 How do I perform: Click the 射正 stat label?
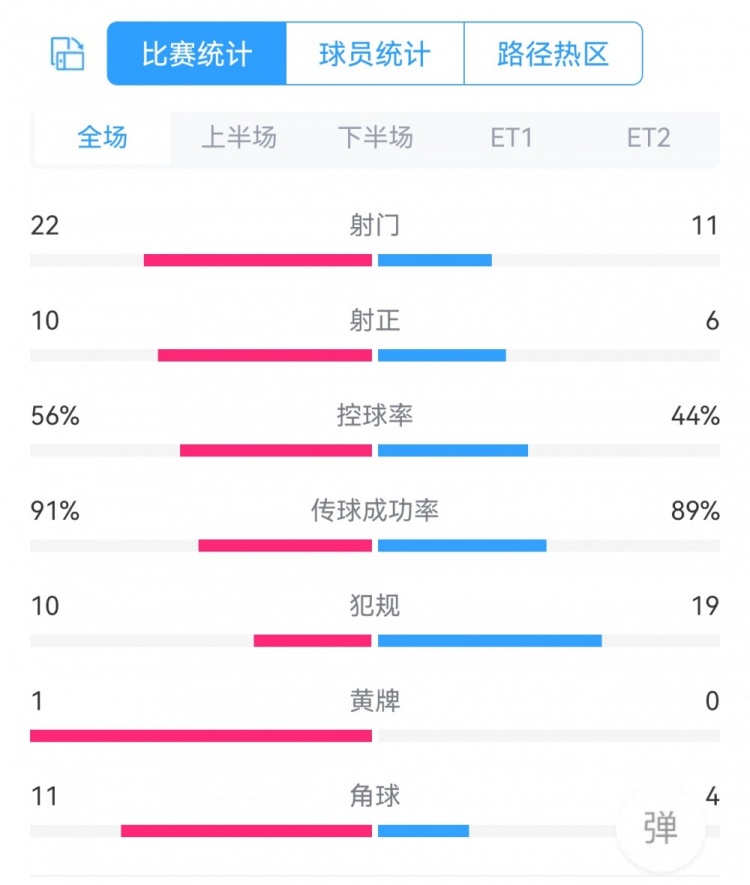pos(375,320)
